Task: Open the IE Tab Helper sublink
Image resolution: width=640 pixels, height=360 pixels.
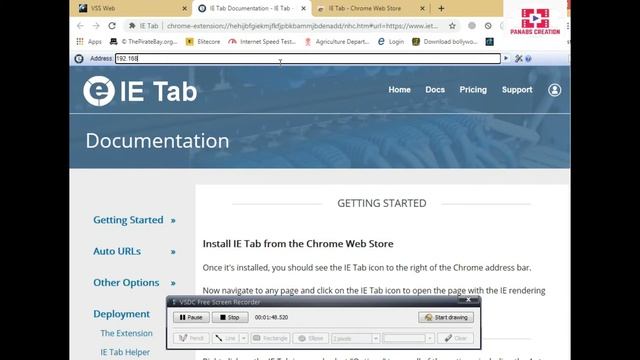Action: click(125, 352)
